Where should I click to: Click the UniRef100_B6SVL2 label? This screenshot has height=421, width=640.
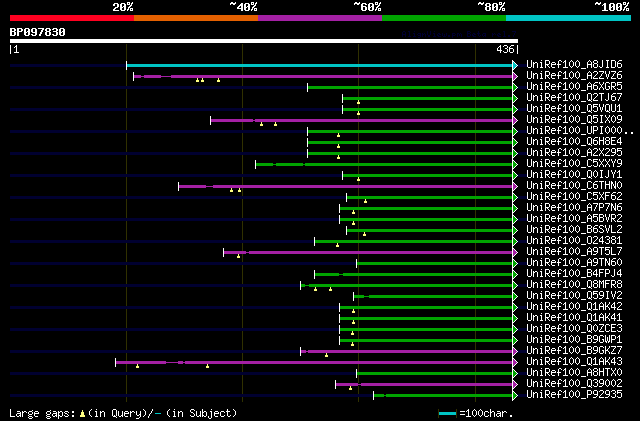tap(574, 230)
